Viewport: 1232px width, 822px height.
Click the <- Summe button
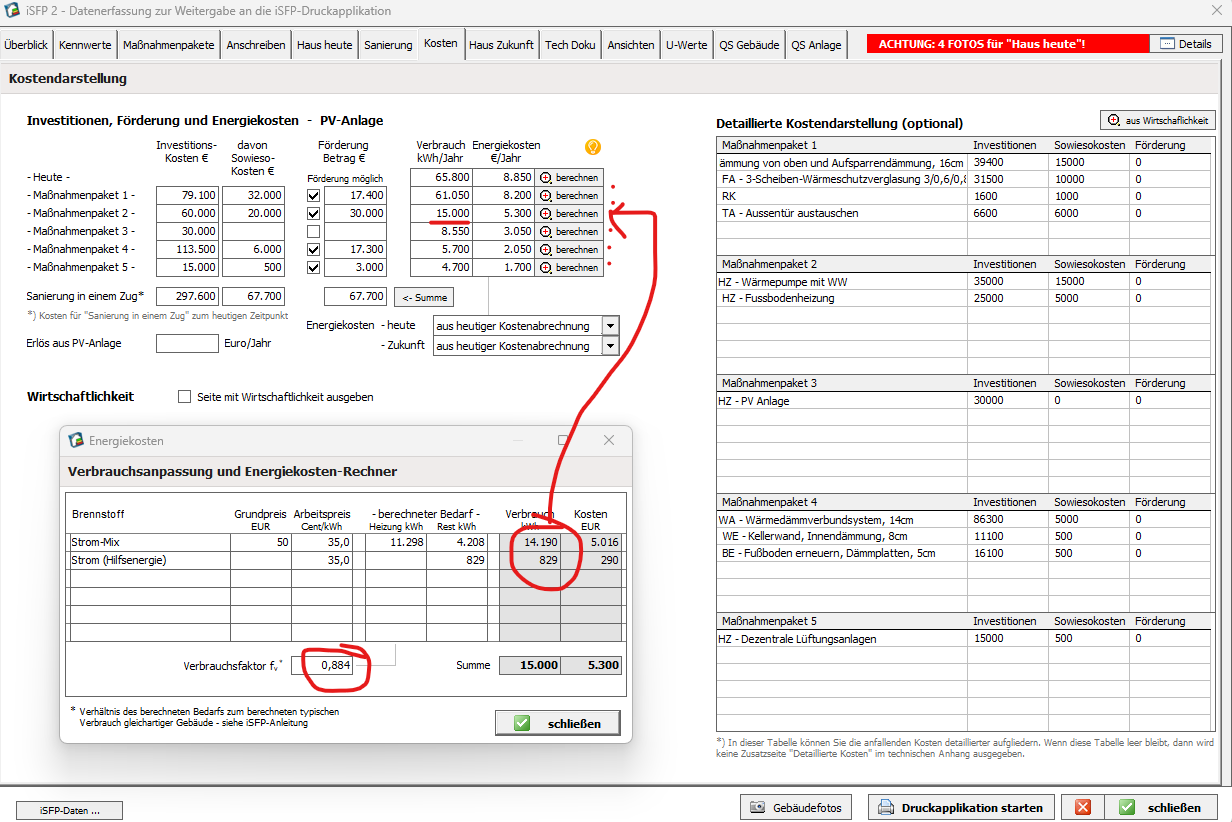(x=424, y=297)
